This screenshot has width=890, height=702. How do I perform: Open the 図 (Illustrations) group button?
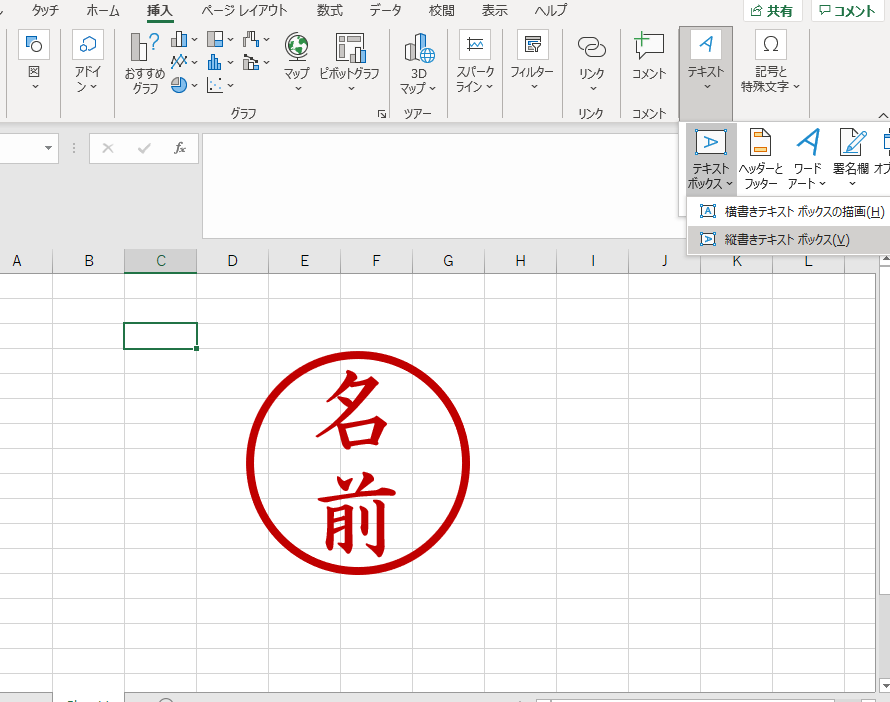[34, 61]
